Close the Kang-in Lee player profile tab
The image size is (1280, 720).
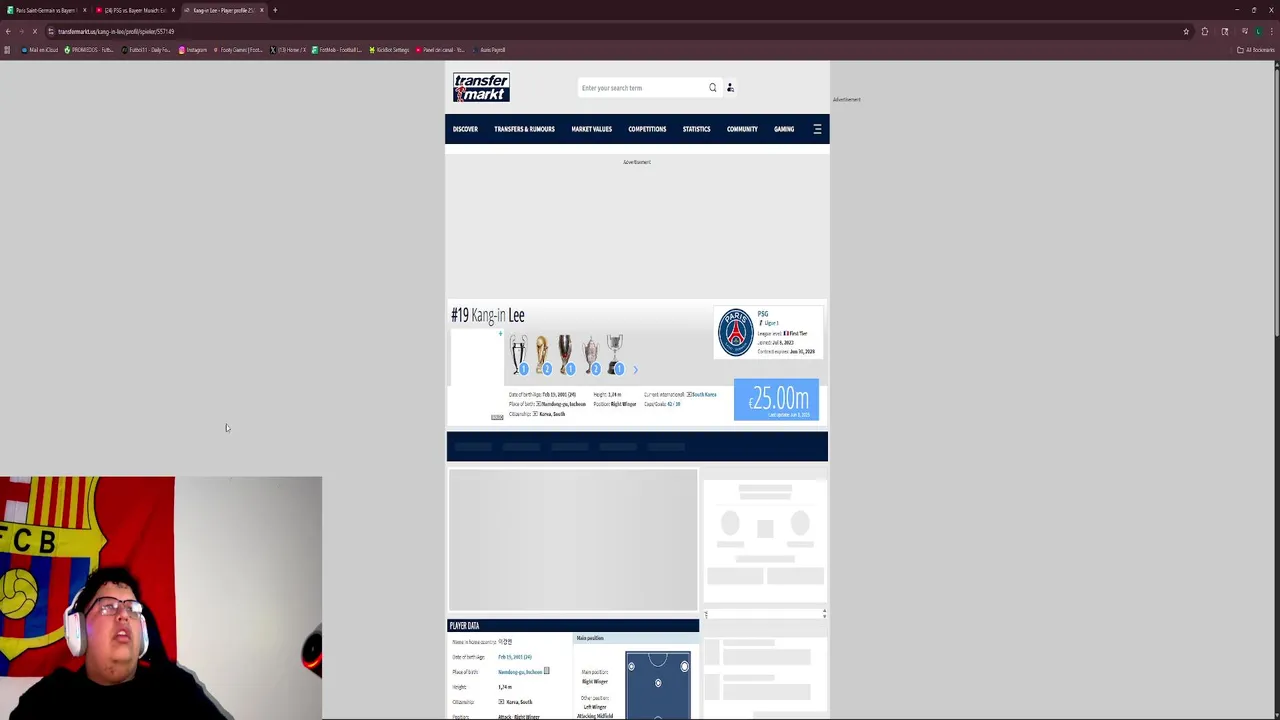click(x=262, y=10)
